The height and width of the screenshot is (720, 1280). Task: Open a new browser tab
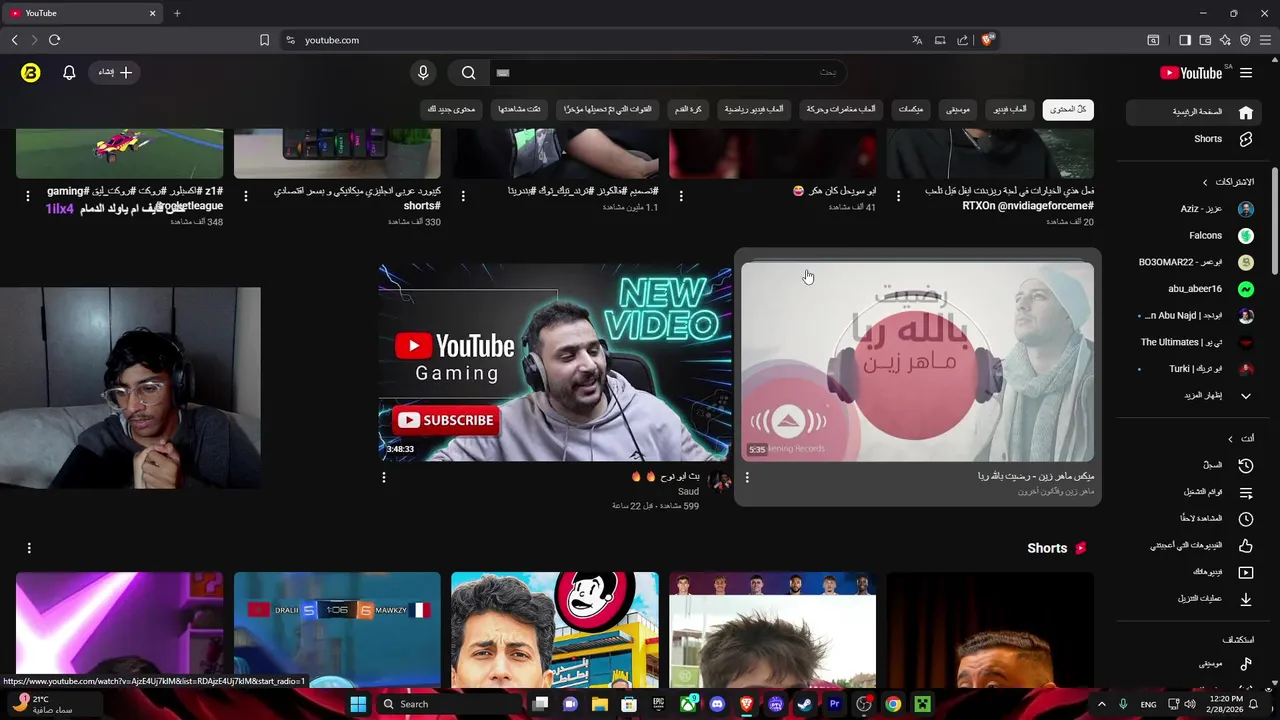click(177, 13)
